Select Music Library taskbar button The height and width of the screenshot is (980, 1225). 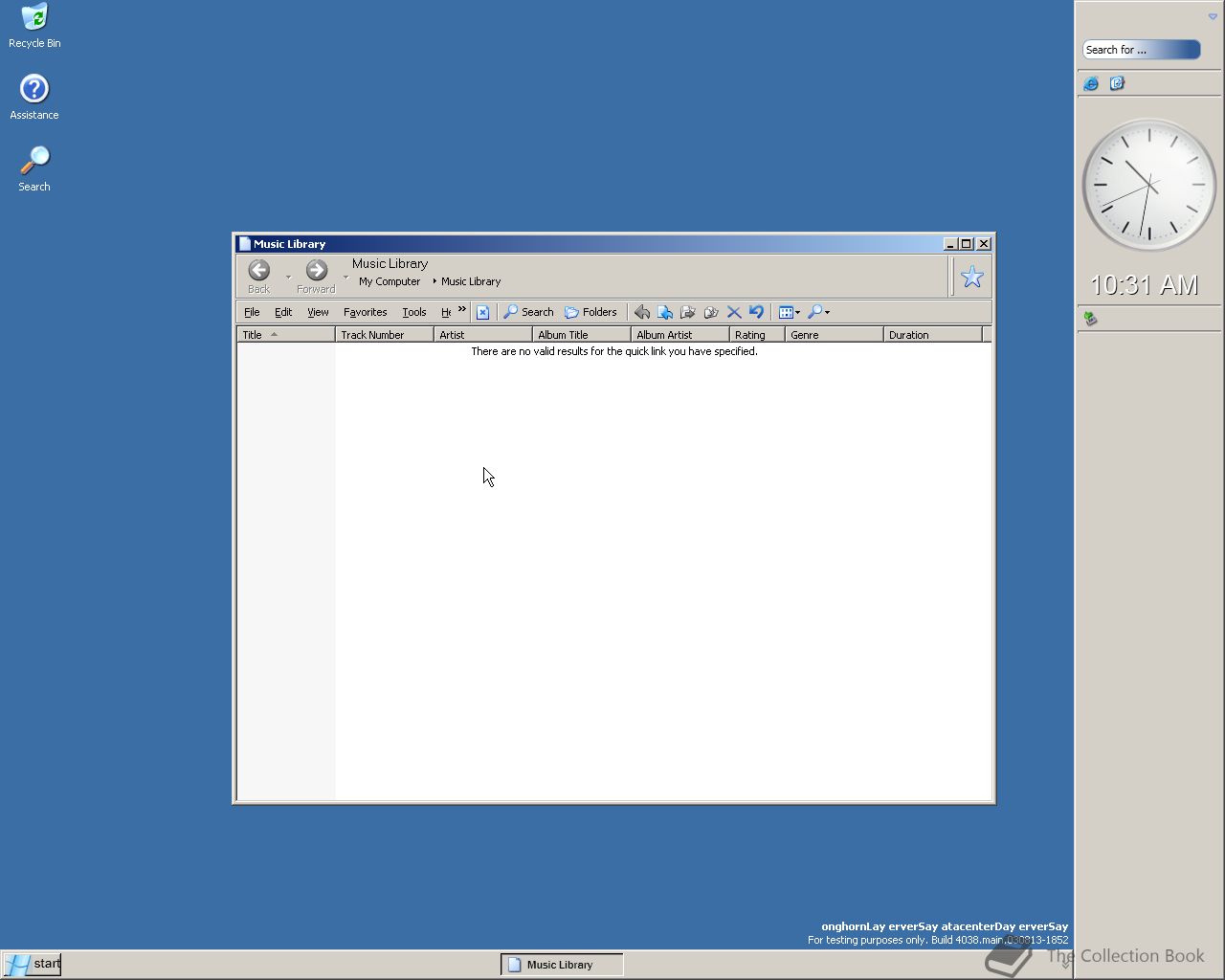tap(562, 965)
